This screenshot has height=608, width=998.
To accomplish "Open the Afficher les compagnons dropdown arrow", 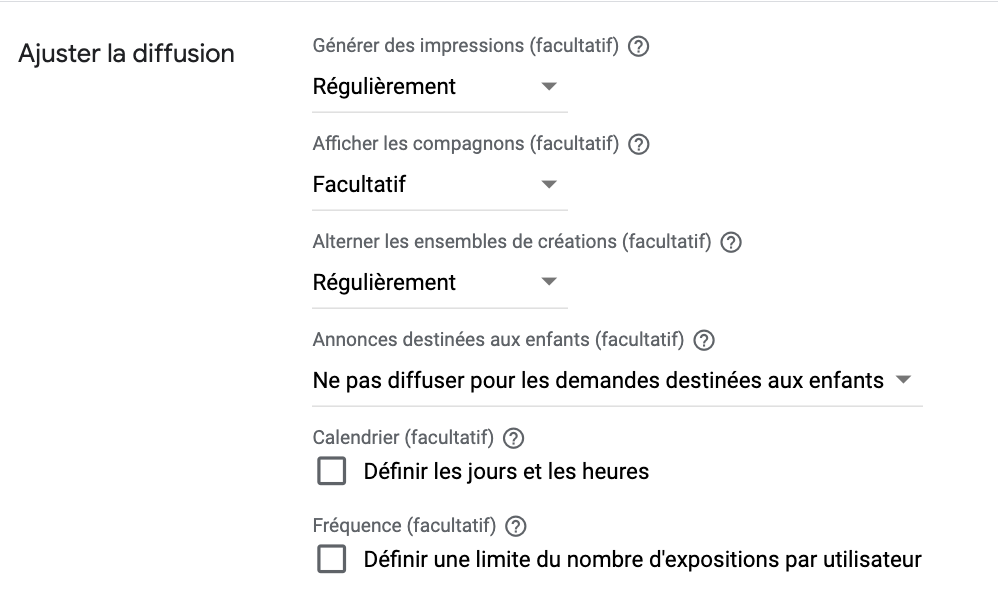I will [549, 185].
